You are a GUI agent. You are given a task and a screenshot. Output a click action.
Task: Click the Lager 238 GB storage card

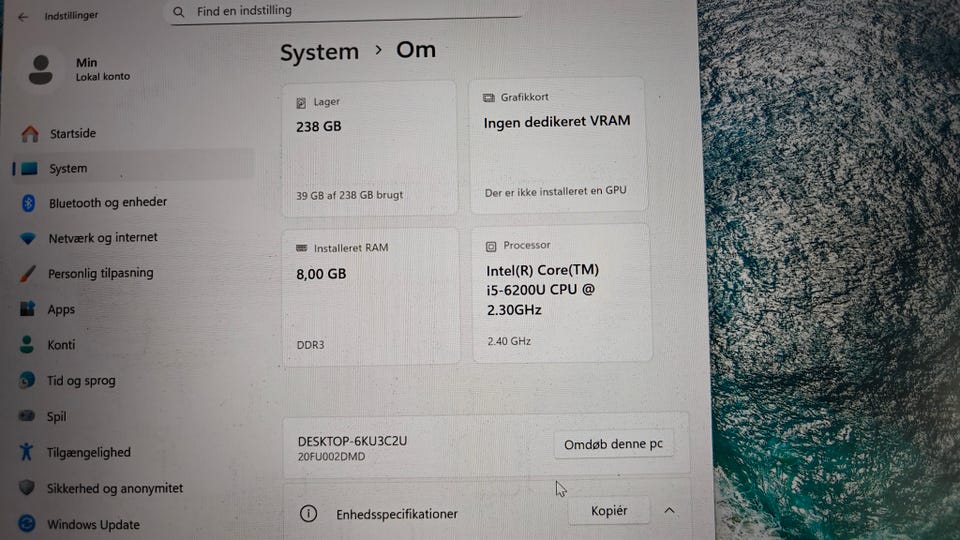coord(369,148)
